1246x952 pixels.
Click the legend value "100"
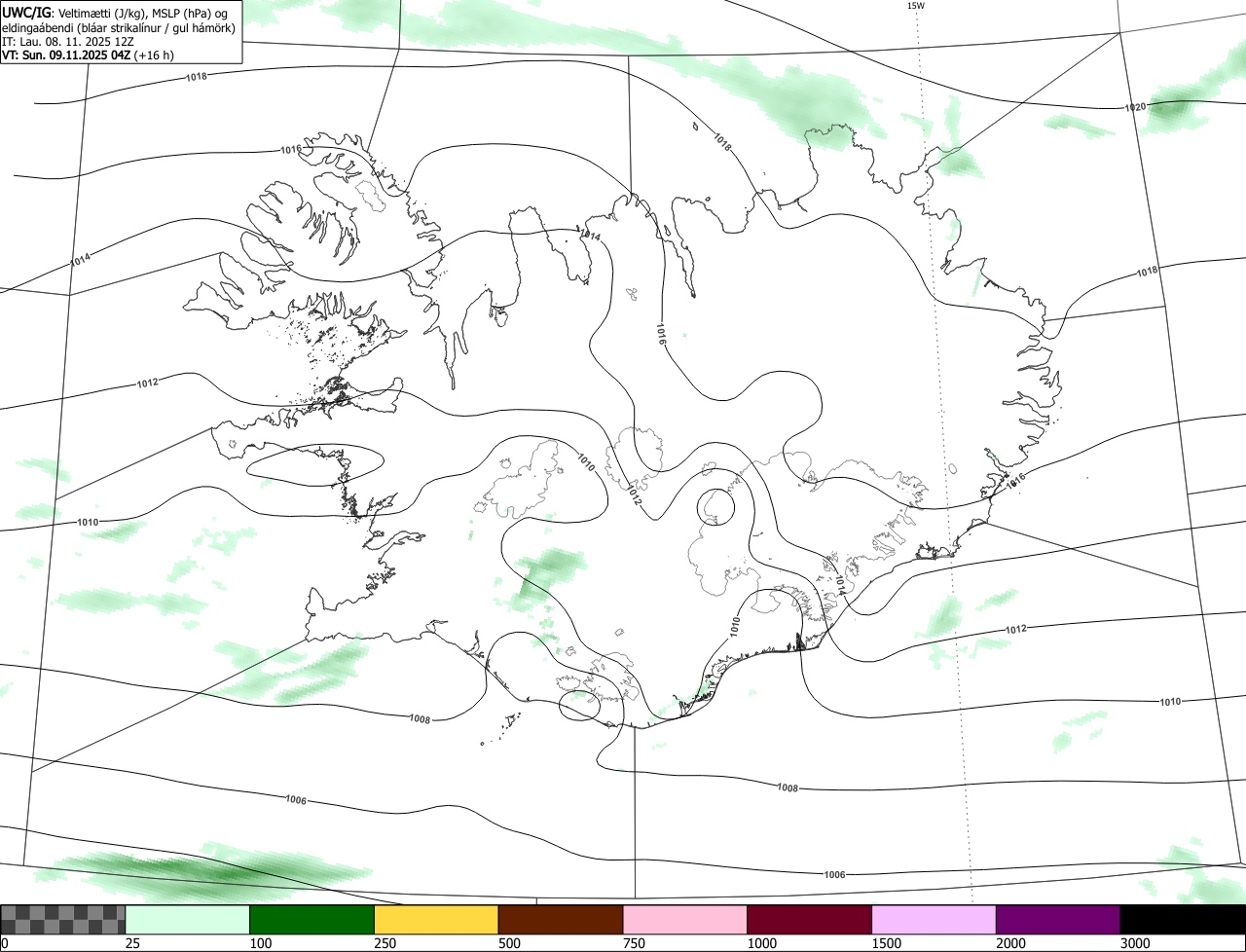tap(259, 943)
